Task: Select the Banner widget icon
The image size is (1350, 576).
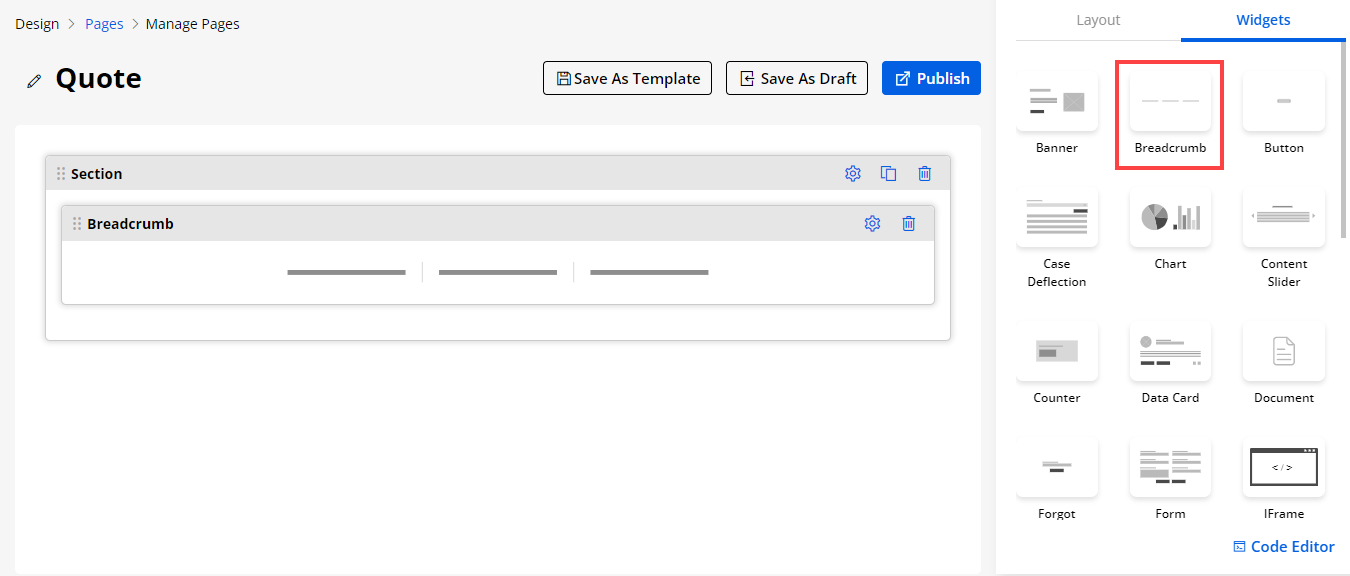Action: tap(1057, 102)
